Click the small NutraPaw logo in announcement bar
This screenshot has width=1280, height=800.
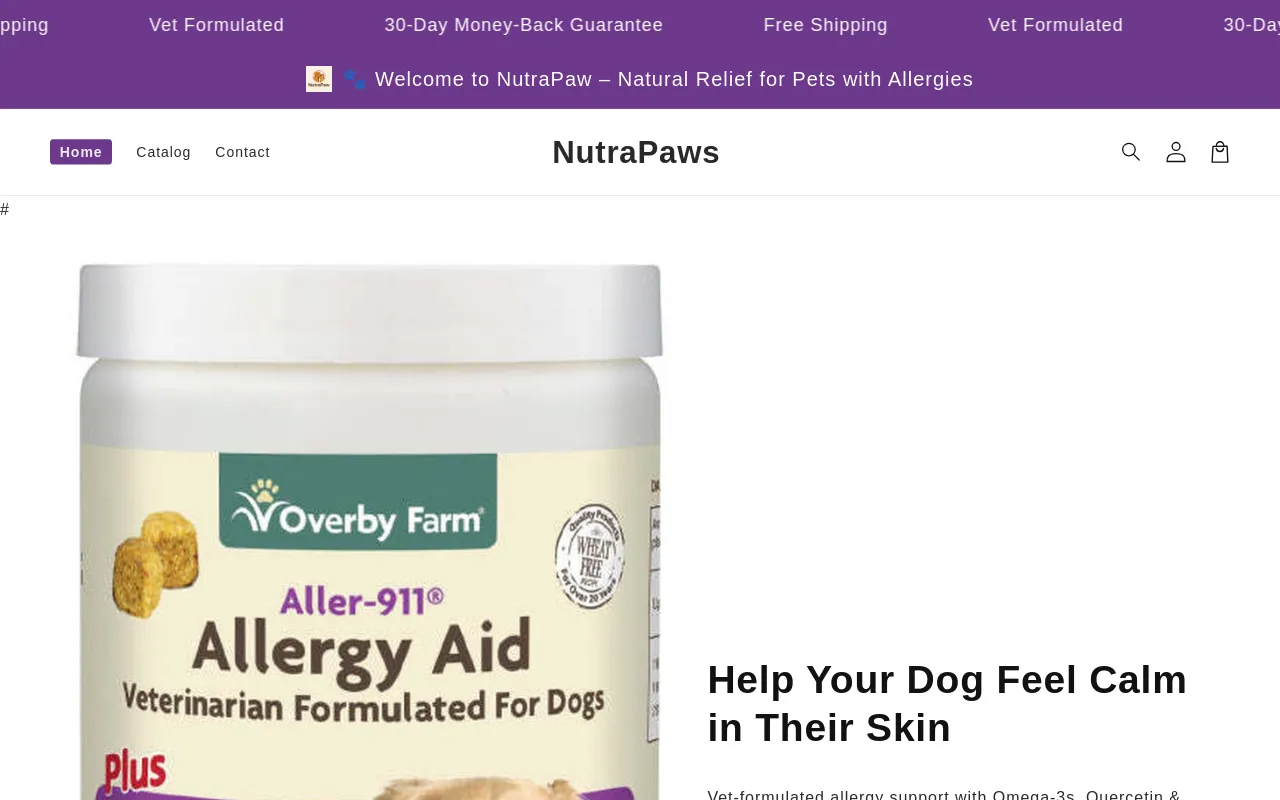[x=319, y=79]
